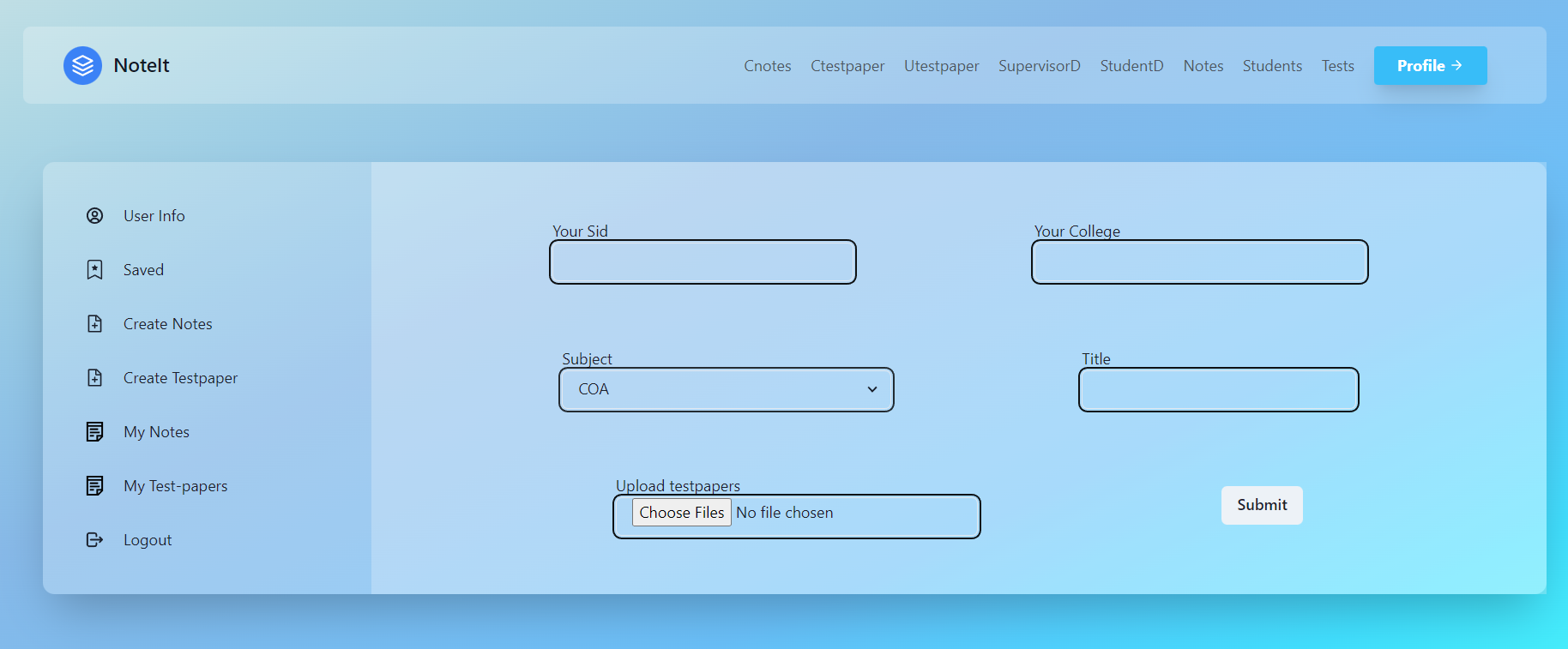Open the StudentD navigation link

pyautogui.click(x=1132, y=66)
